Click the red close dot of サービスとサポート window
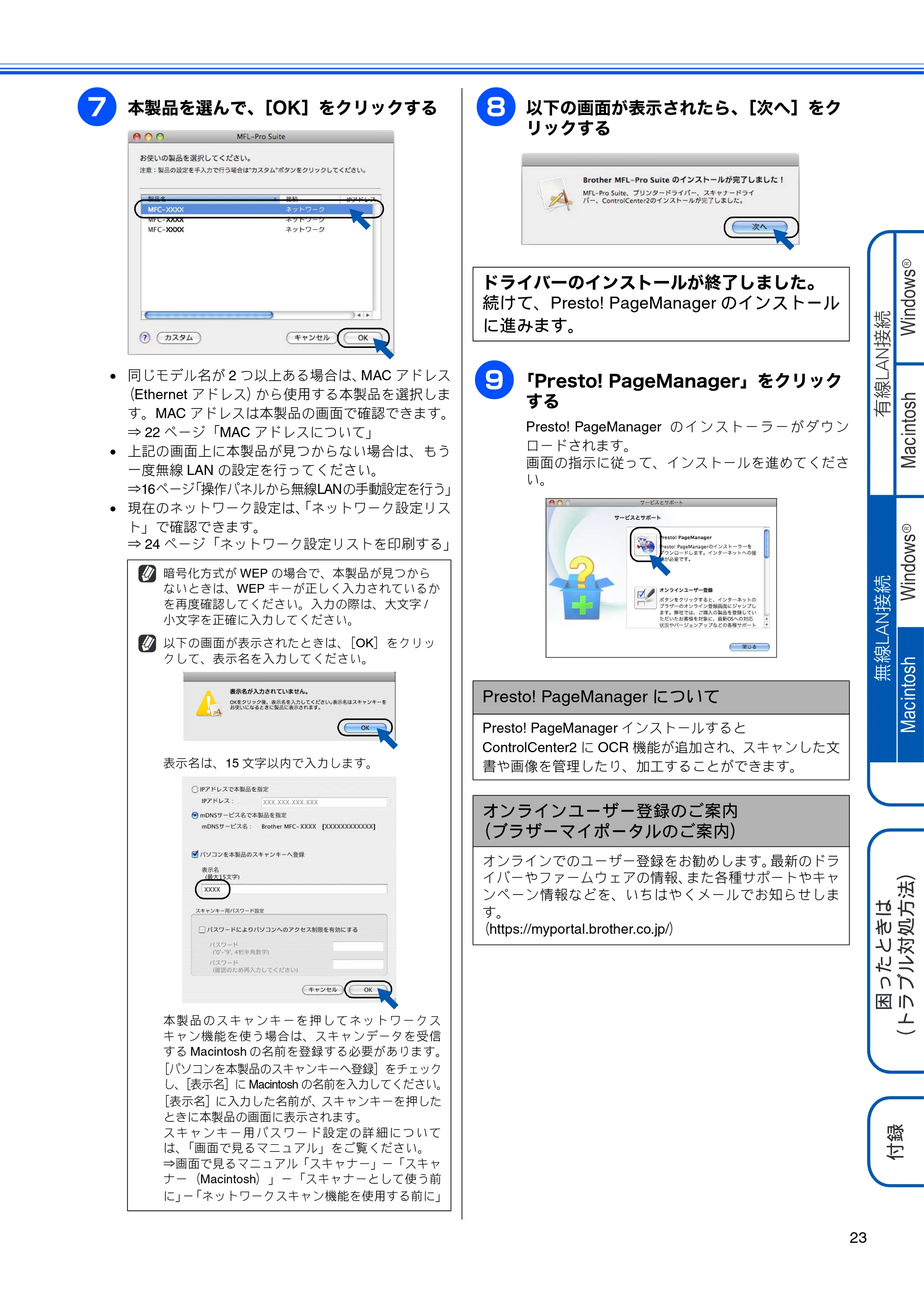 pos(552,503)
